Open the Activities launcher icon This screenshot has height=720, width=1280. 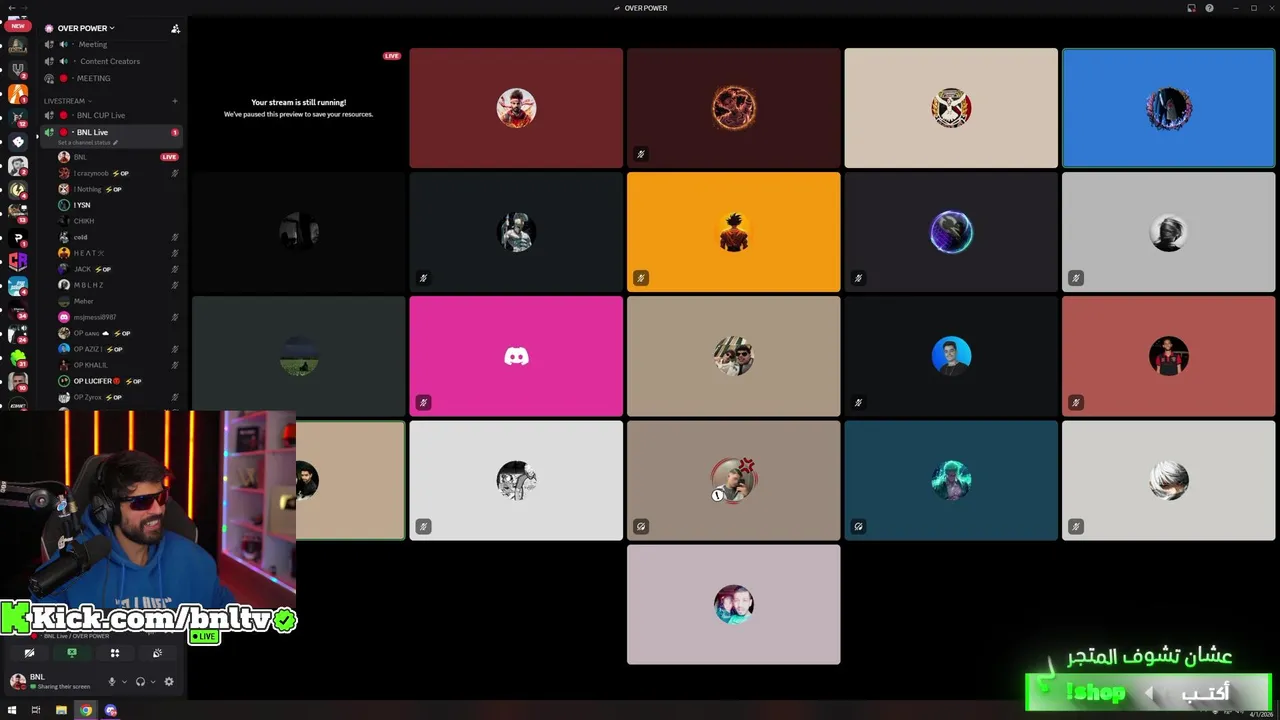click(115, 653)
